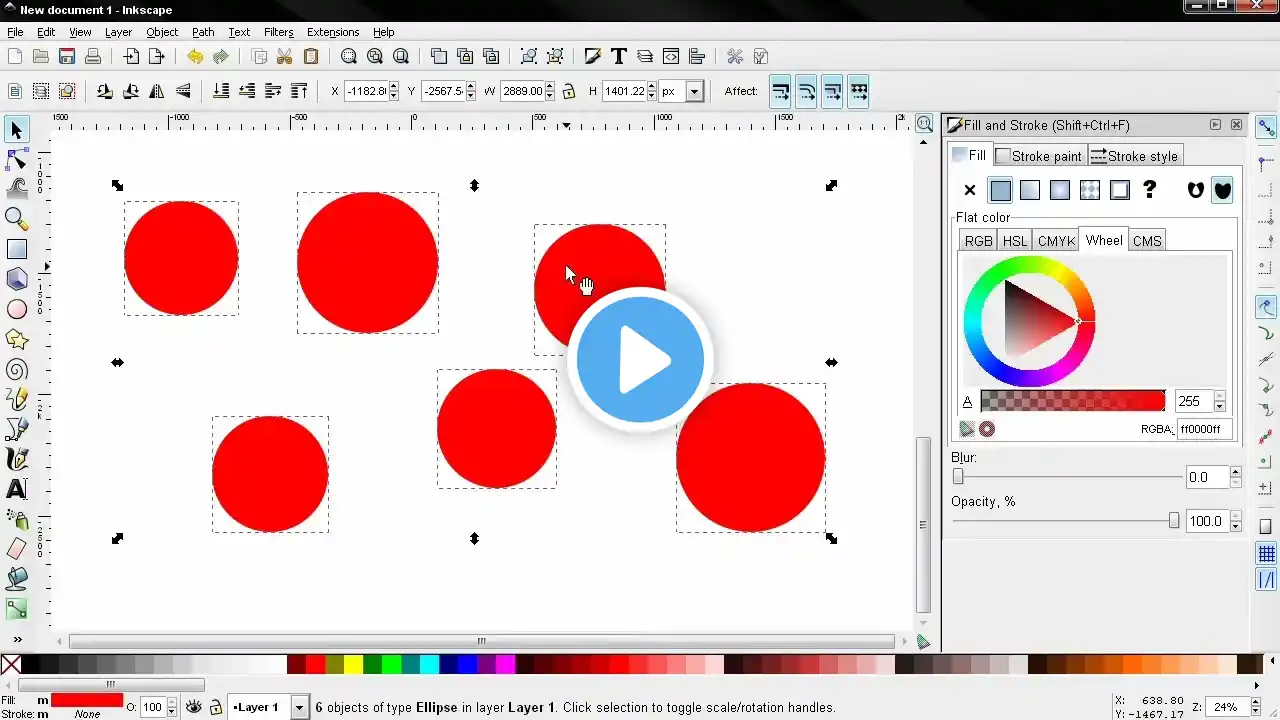Click the Print document icon
This screenshot has width=1280, height=720.
click(93, 57)
